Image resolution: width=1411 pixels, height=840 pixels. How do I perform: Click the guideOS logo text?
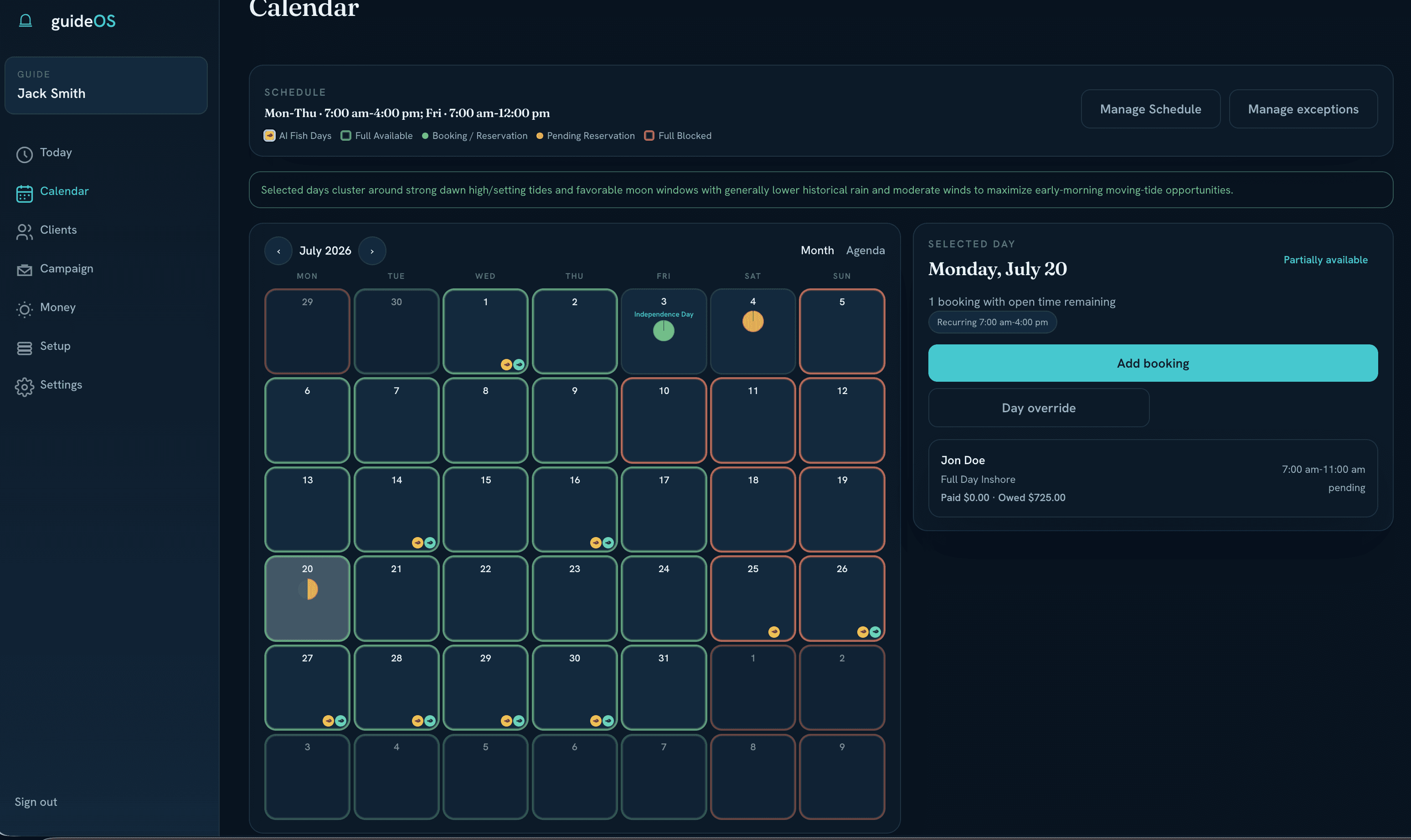click(x=83, y=21)
